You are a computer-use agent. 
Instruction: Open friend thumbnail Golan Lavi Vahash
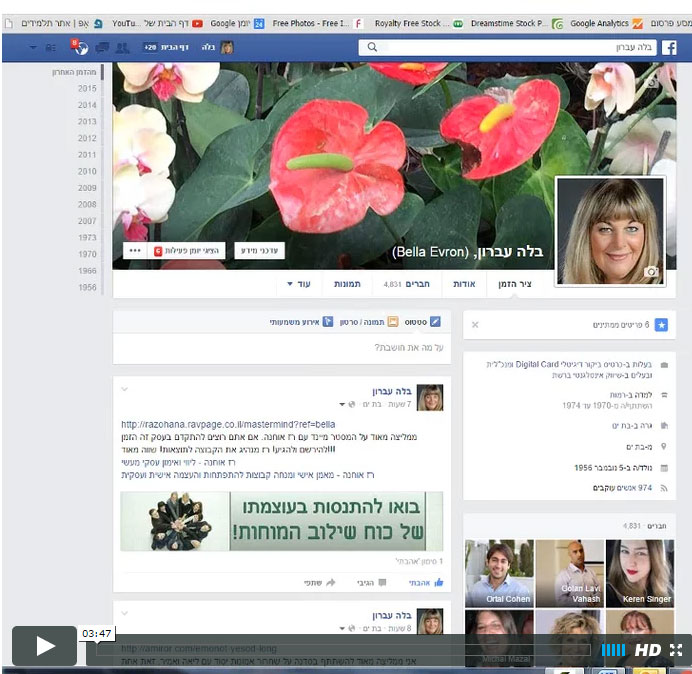click(x=569, y=573)
